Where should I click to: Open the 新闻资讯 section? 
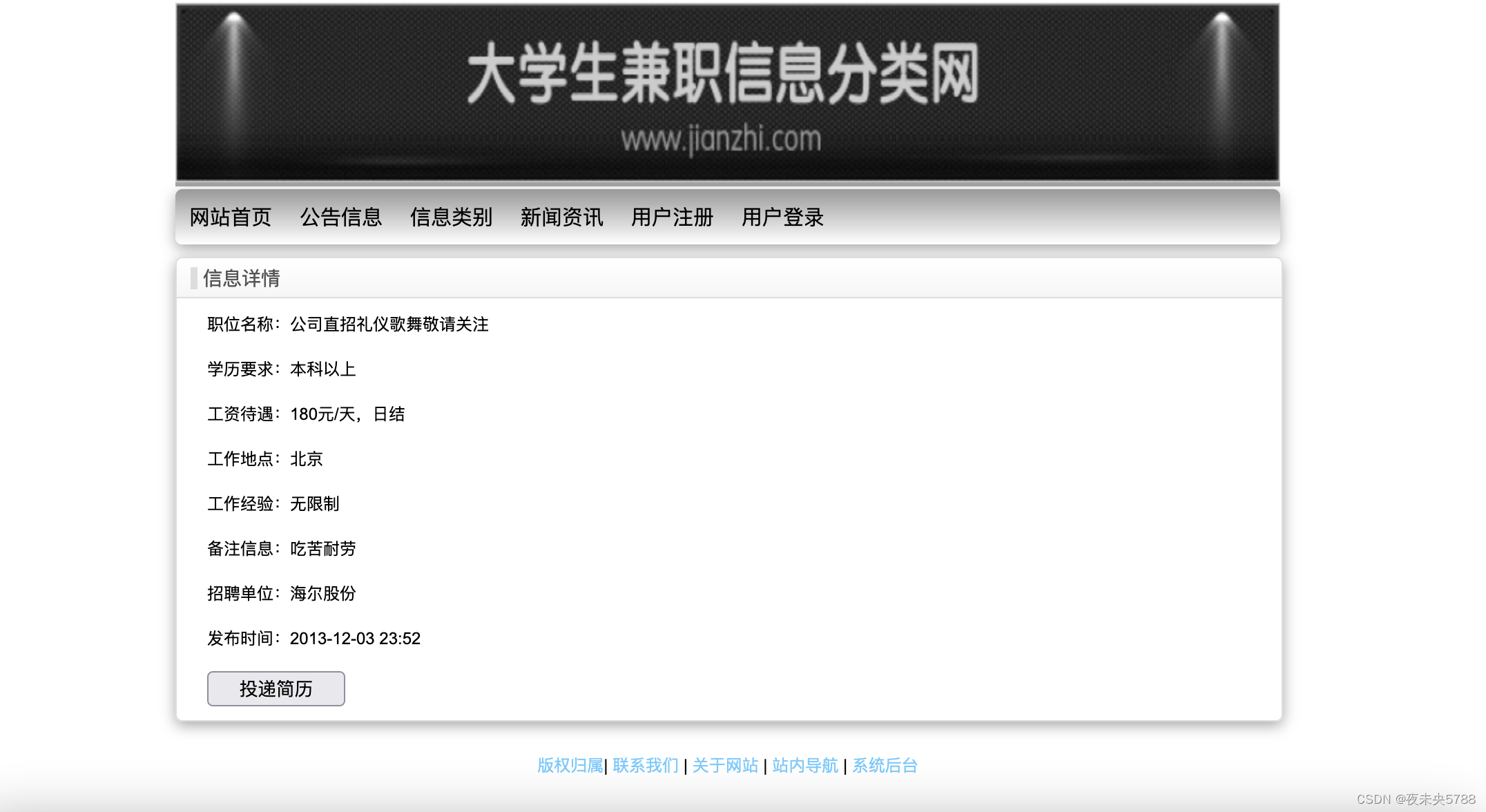561,217
